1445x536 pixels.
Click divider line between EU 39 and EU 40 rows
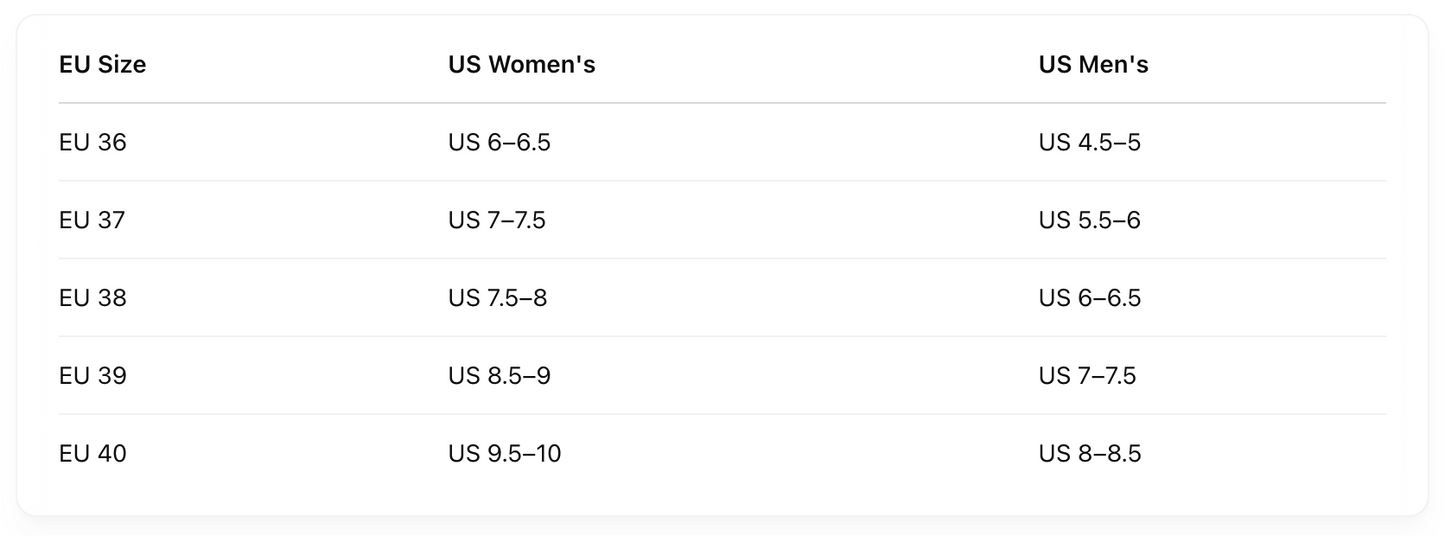point(722,414)
